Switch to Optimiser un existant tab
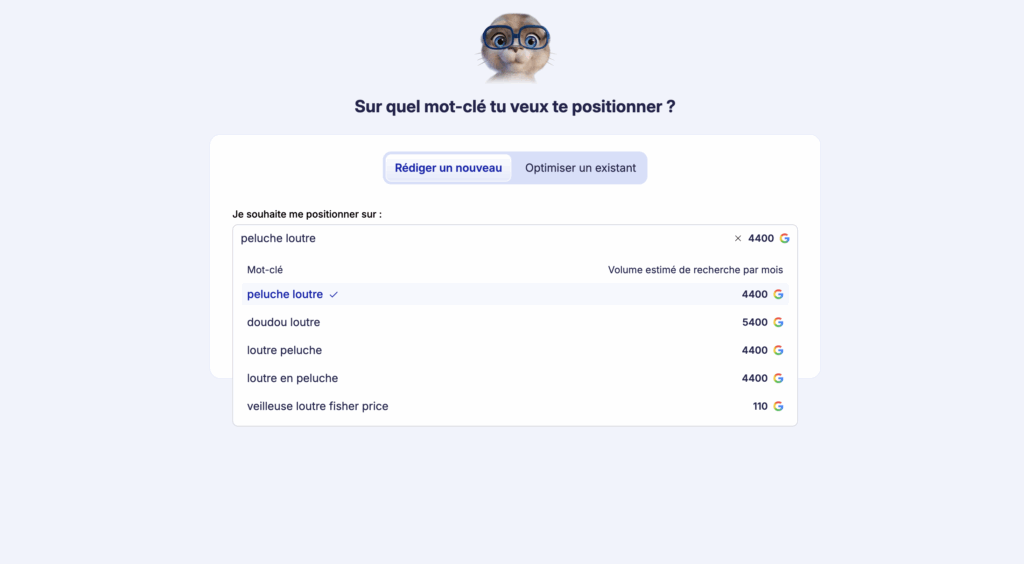 [x=580, y=168]
